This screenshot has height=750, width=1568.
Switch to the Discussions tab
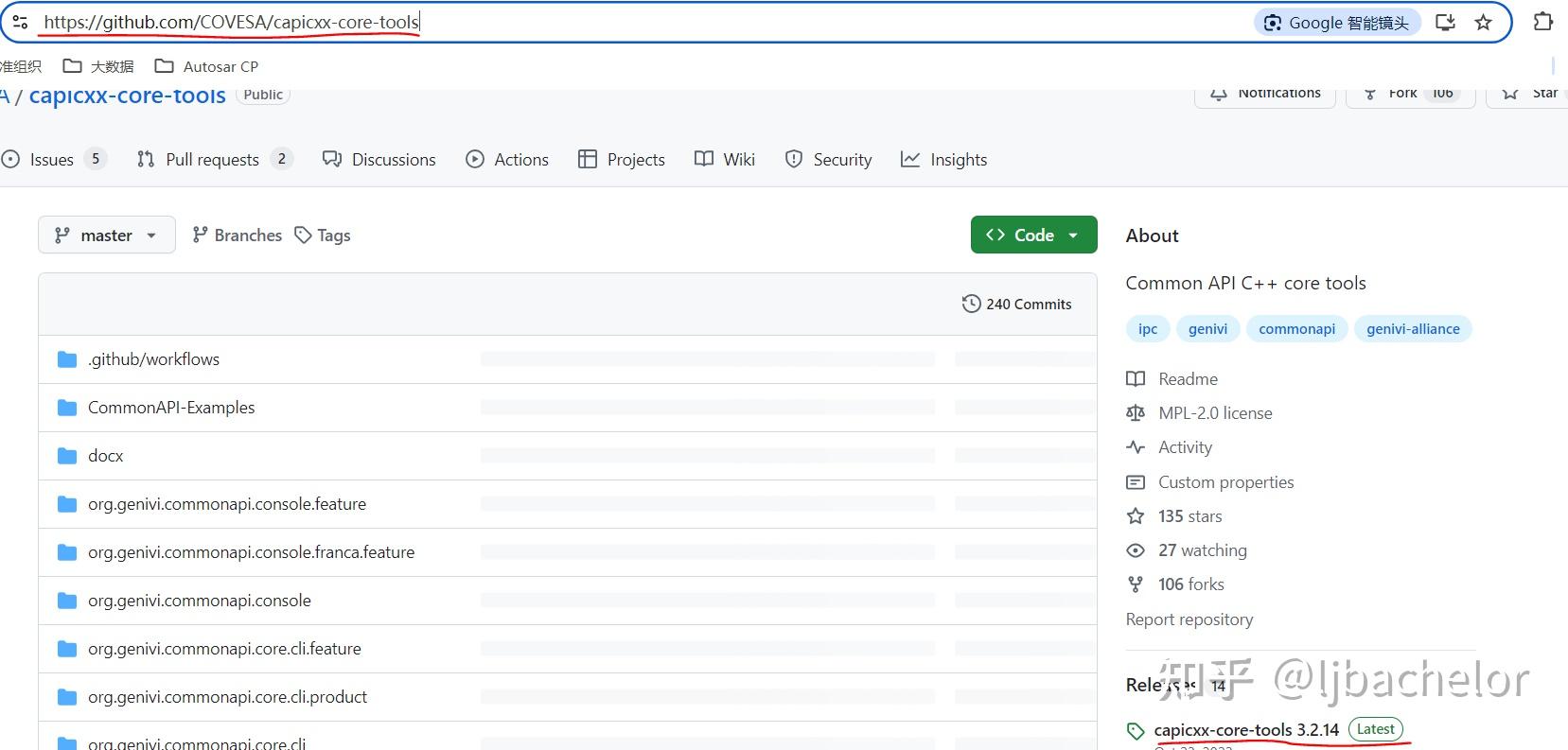(x=379, y=159)
